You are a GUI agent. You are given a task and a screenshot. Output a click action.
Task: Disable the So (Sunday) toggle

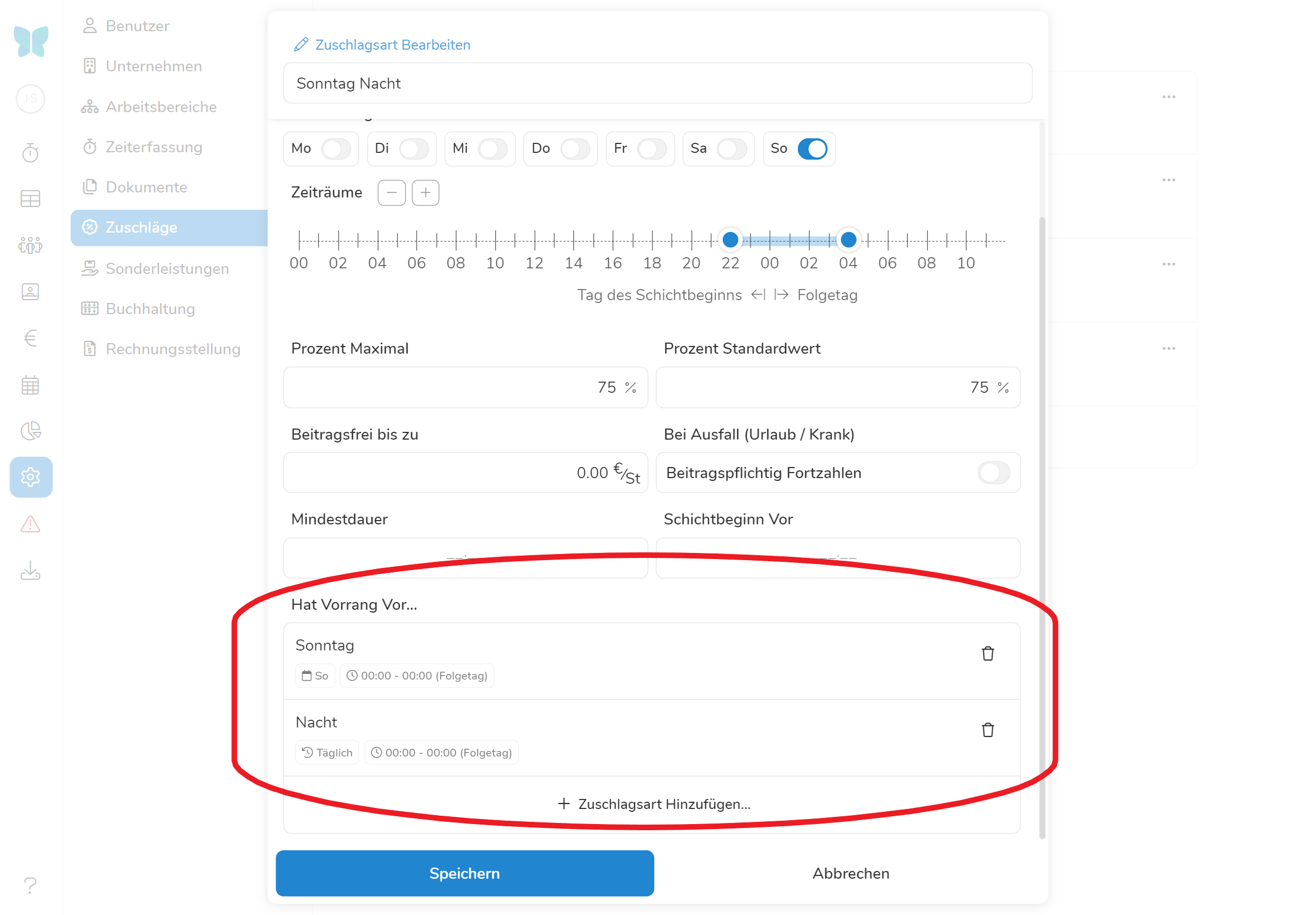[x=811, y=148]
